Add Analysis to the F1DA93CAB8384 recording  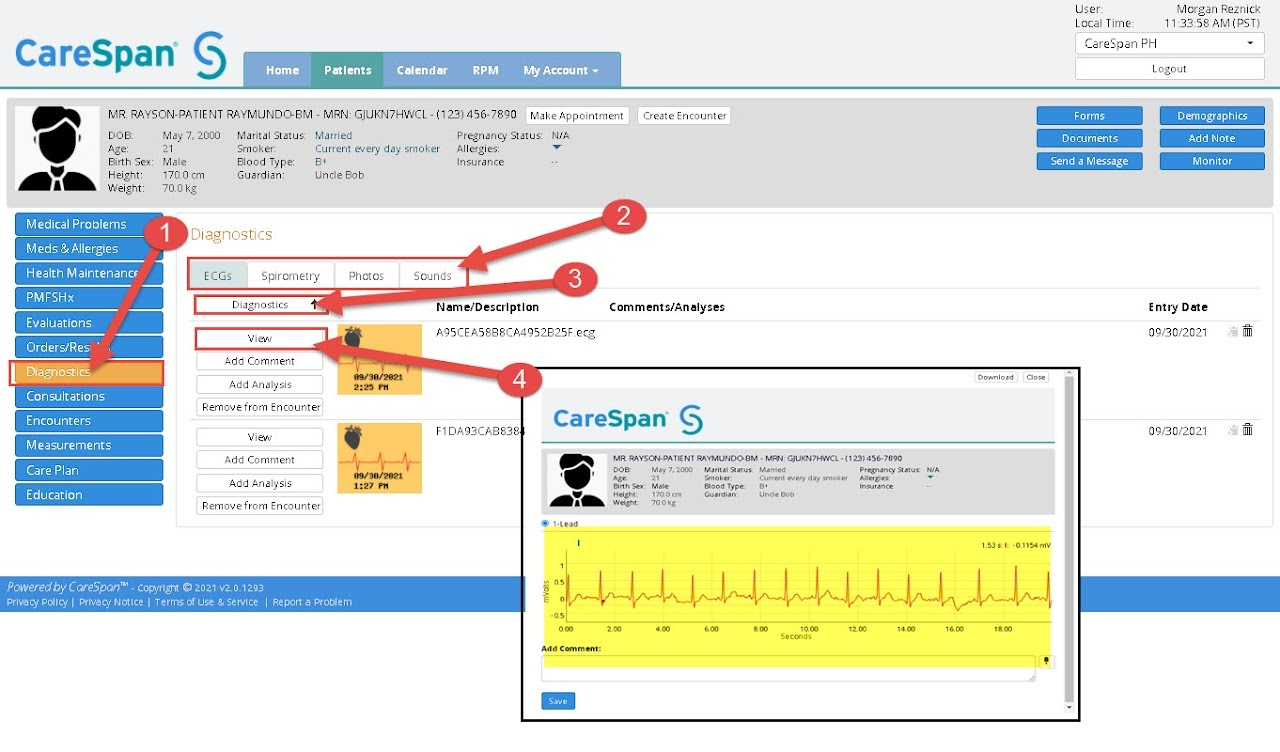pos(260,483)
